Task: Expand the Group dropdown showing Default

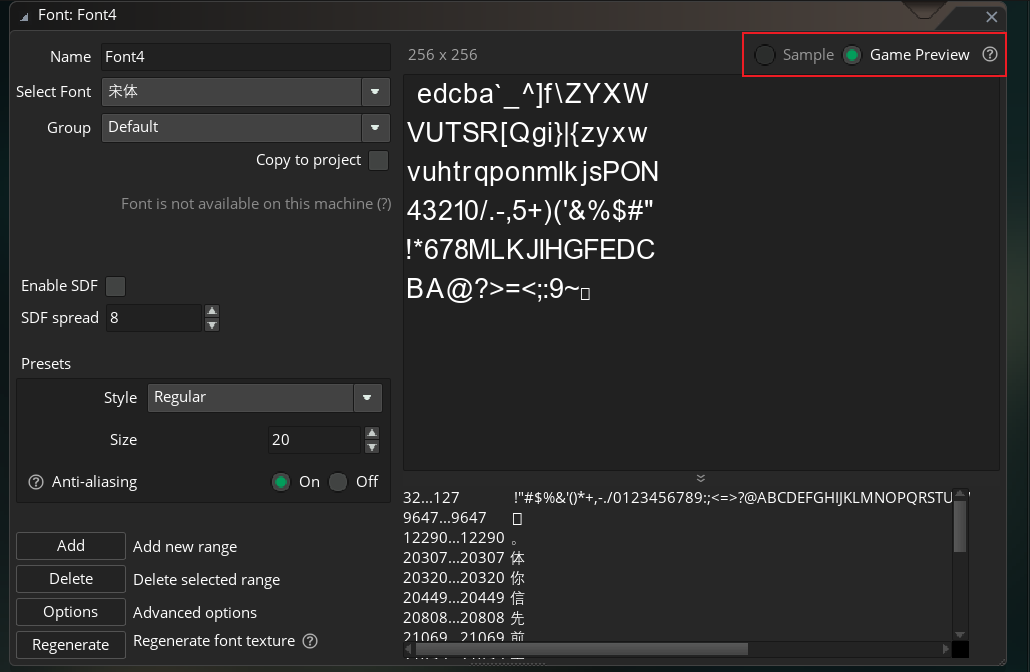Action: (x=375, y=128)
